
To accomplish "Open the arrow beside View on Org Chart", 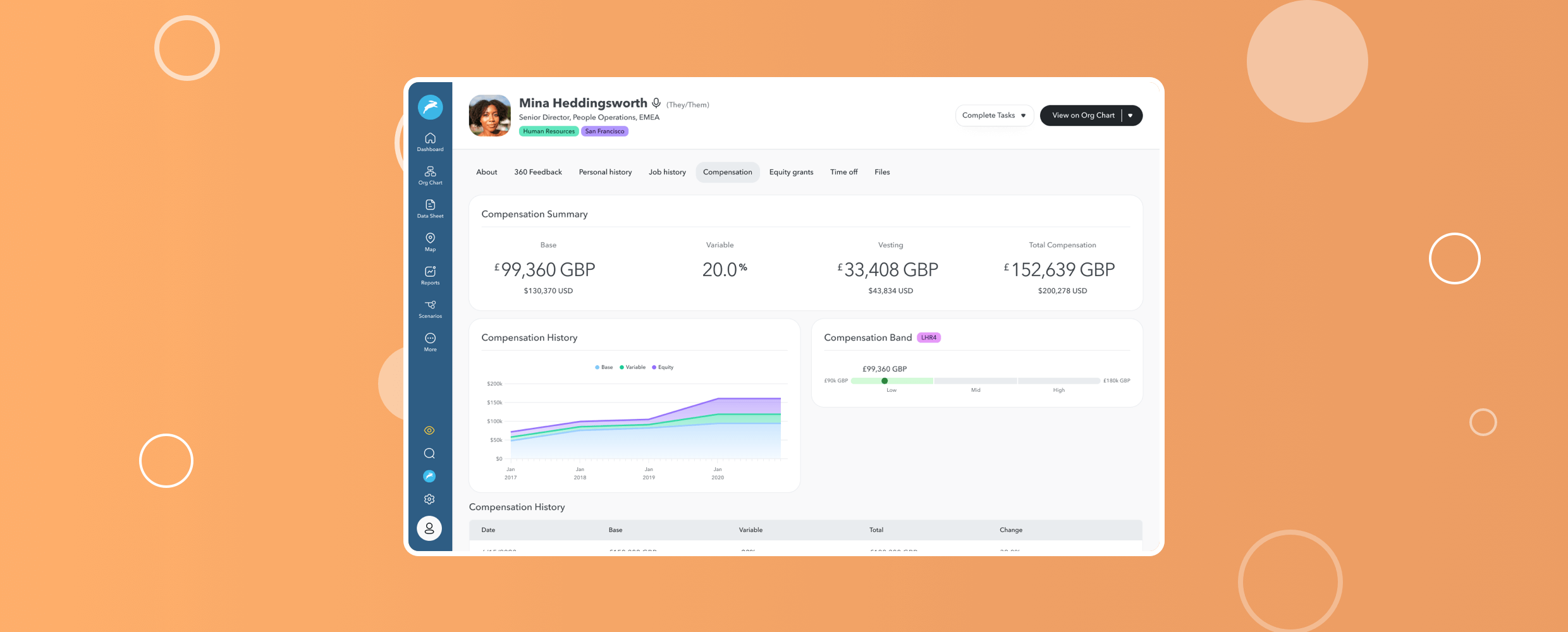I will pyautogui.click(x=1130, y=116).
